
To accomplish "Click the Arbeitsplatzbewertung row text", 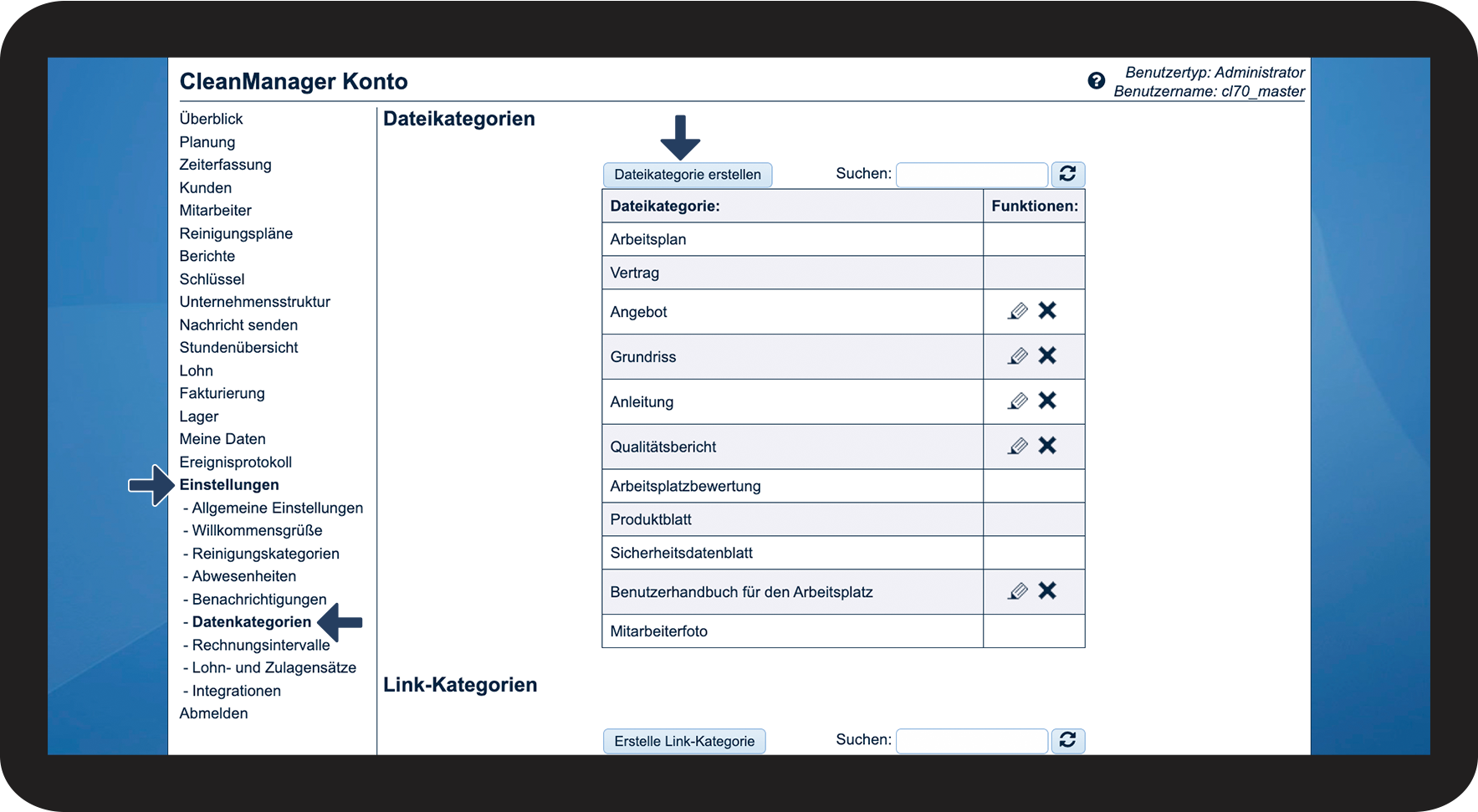I will click(685, 486).
